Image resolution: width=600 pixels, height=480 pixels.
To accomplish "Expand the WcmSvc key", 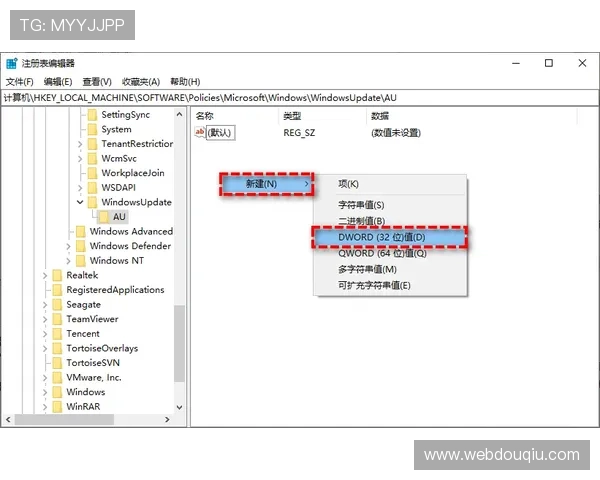I will point(80,159).
